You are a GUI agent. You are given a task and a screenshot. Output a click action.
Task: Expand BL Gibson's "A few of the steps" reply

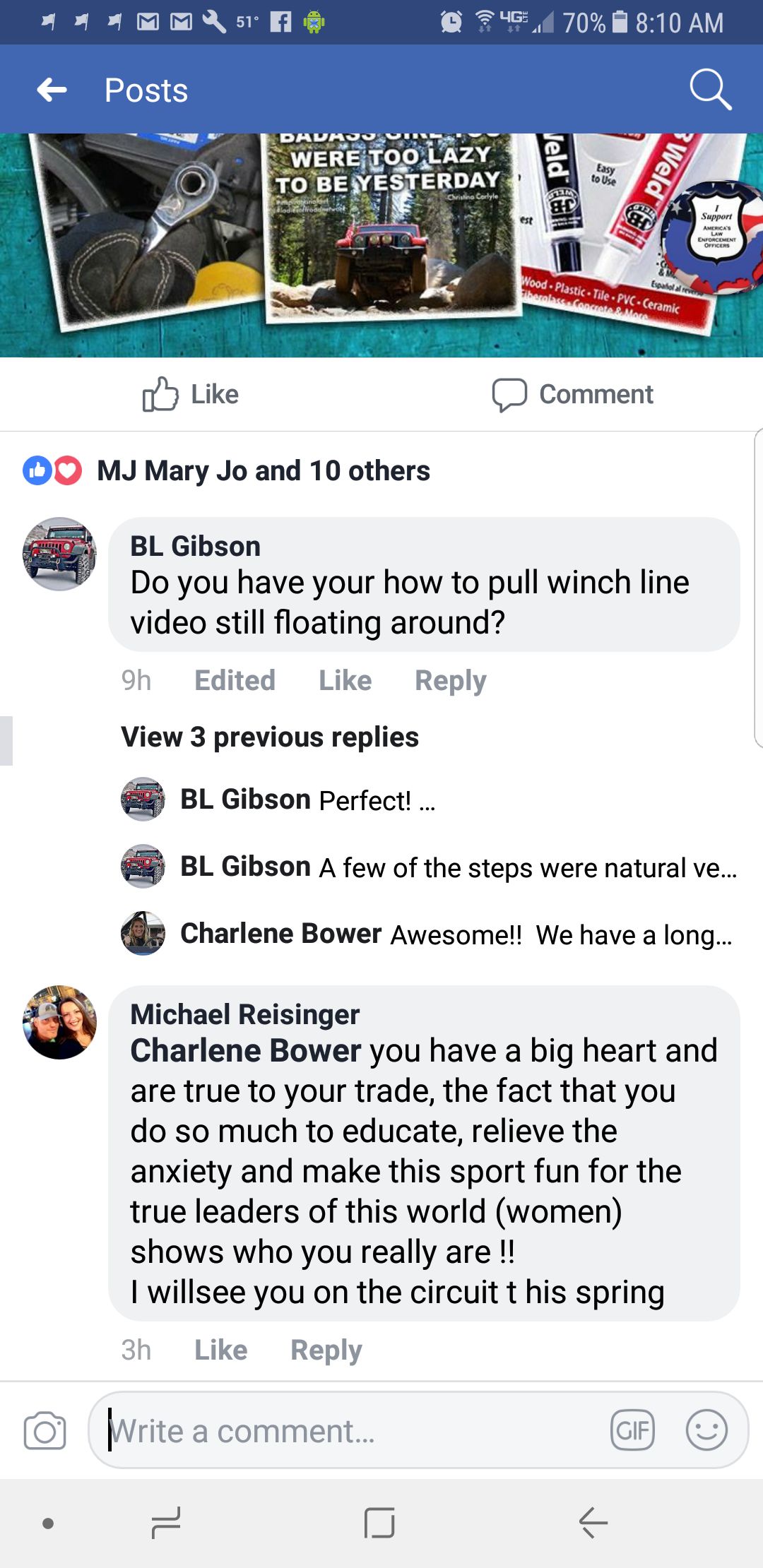(x=458, y=867)
